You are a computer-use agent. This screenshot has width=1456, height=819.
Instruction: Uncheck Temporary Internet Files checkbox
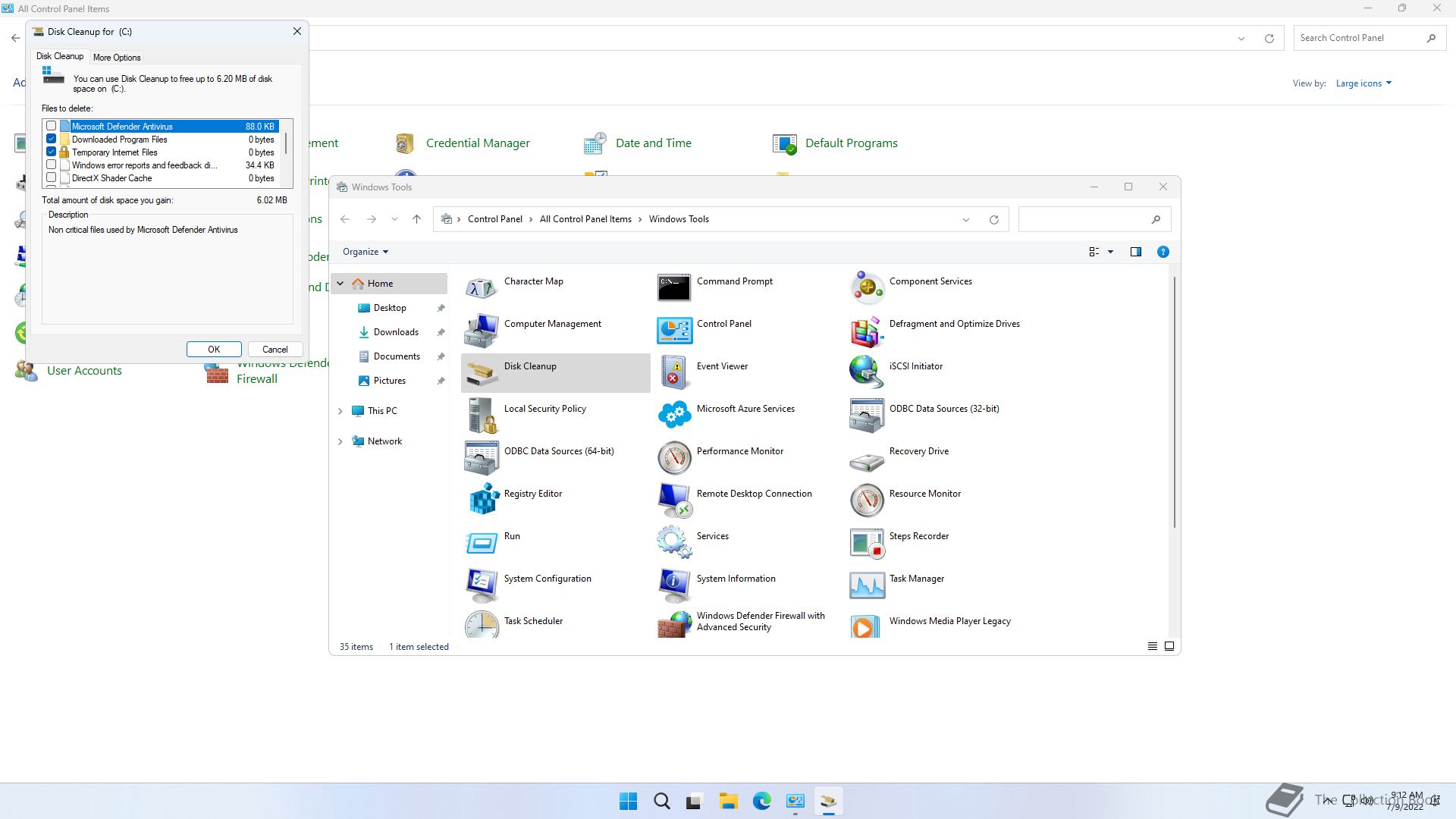(52, 152)
